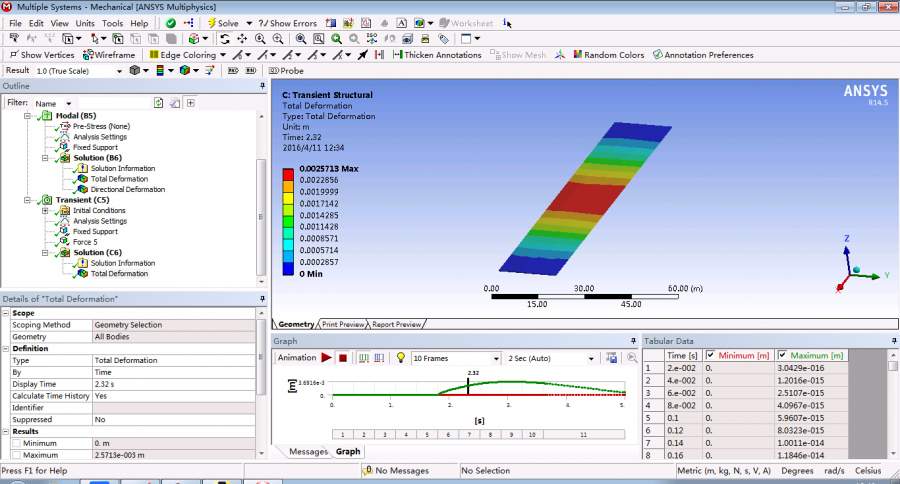This screenshot has width=900, height=484.
Task: Open the Tools menu
Action: point(112,23)
